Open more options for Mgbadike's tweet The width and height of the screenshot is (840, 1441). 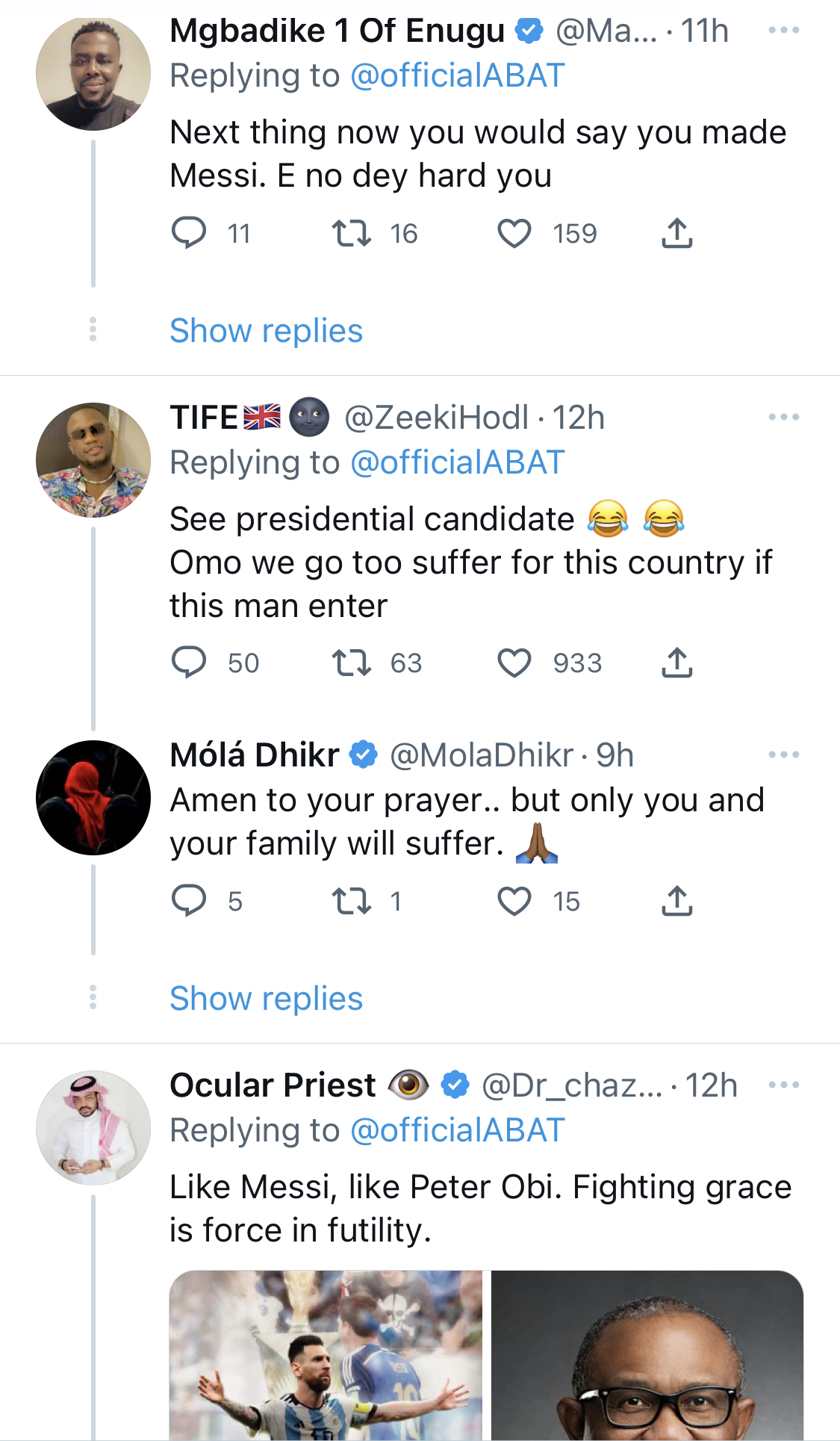[x=784, y=31]
